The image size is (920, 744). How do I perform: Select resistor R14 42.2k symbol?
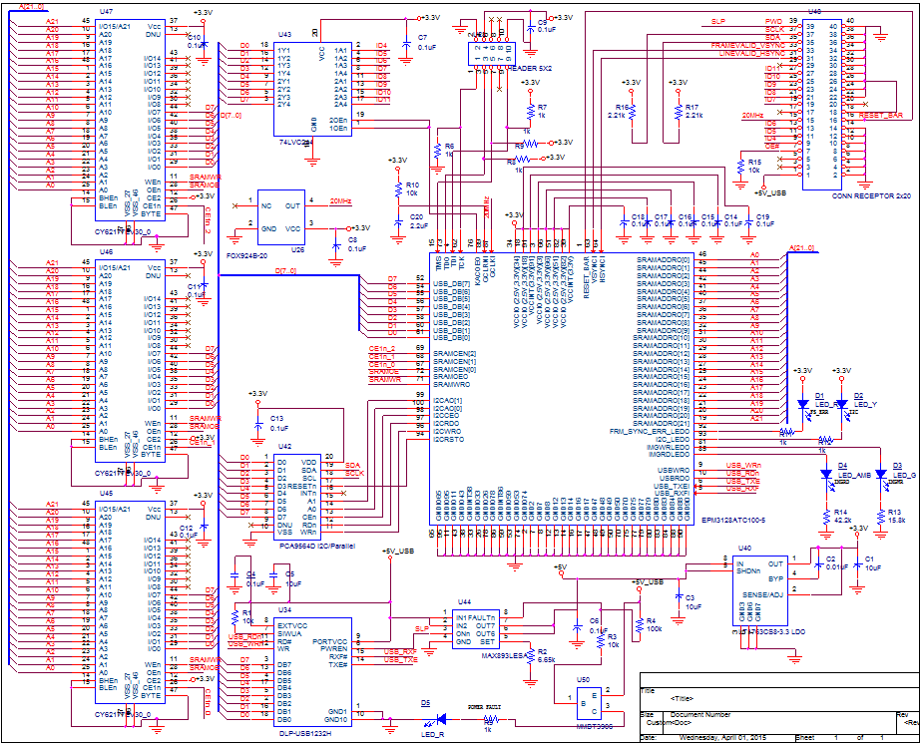pyautogui.click(x=826, y=517)
